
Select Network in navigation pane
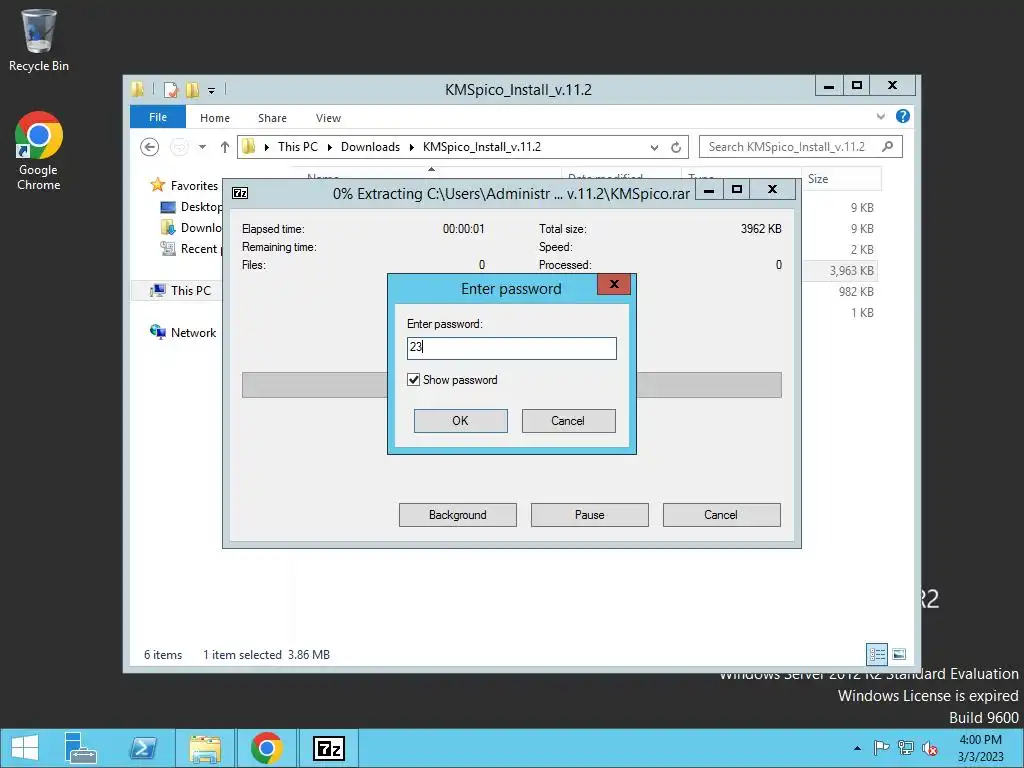click(x=183, y=332)
